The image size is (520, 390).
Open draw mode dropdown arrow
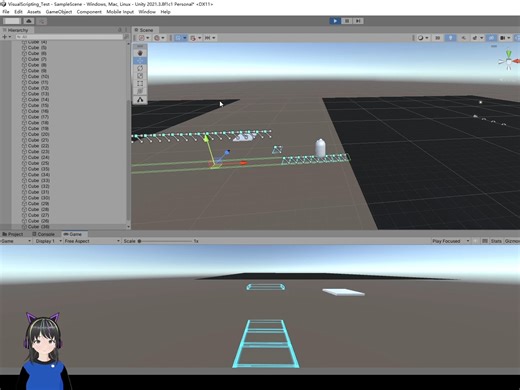pos(427,38)
